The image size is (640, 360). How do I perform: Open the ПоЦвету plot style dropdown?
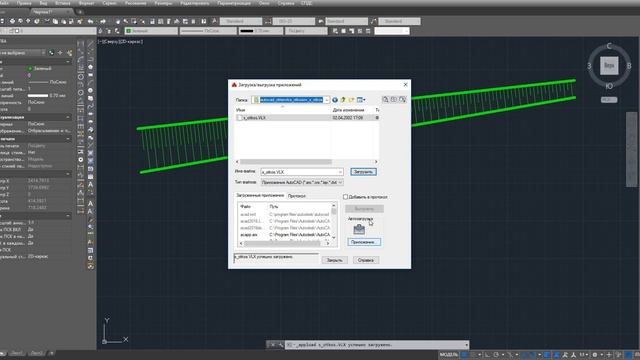pos(306,31)
